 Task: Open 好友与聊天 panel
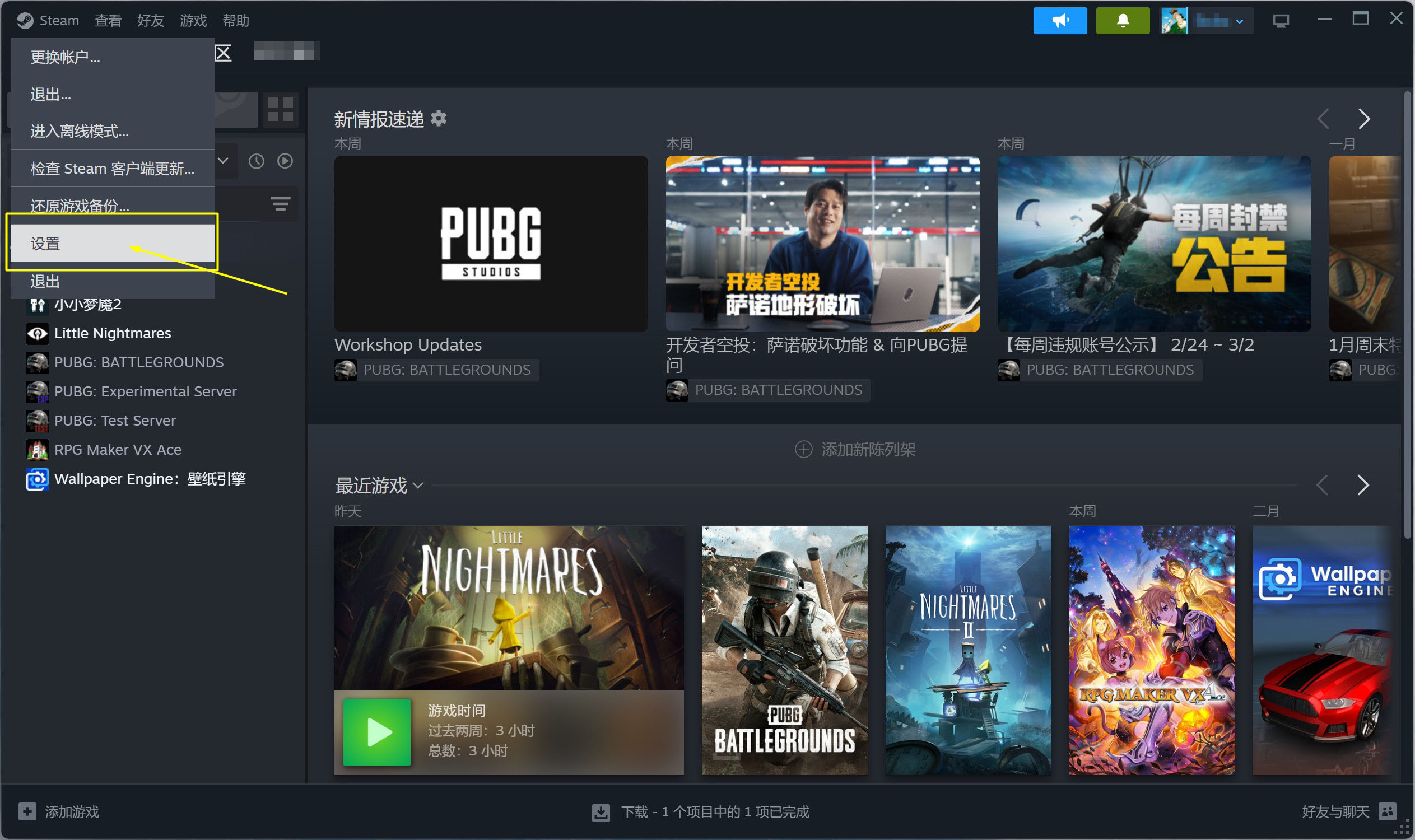1349,811
